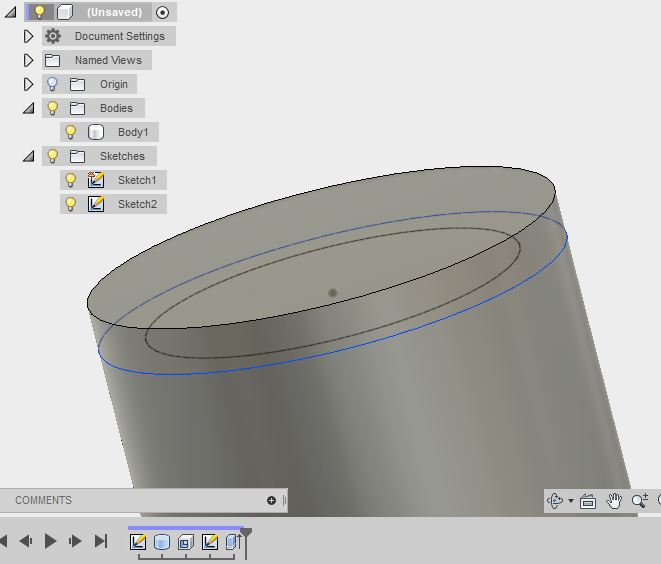Jump to end of timeline
The width and height of the screenshot is (661, 564).
(x=100, y=541)
